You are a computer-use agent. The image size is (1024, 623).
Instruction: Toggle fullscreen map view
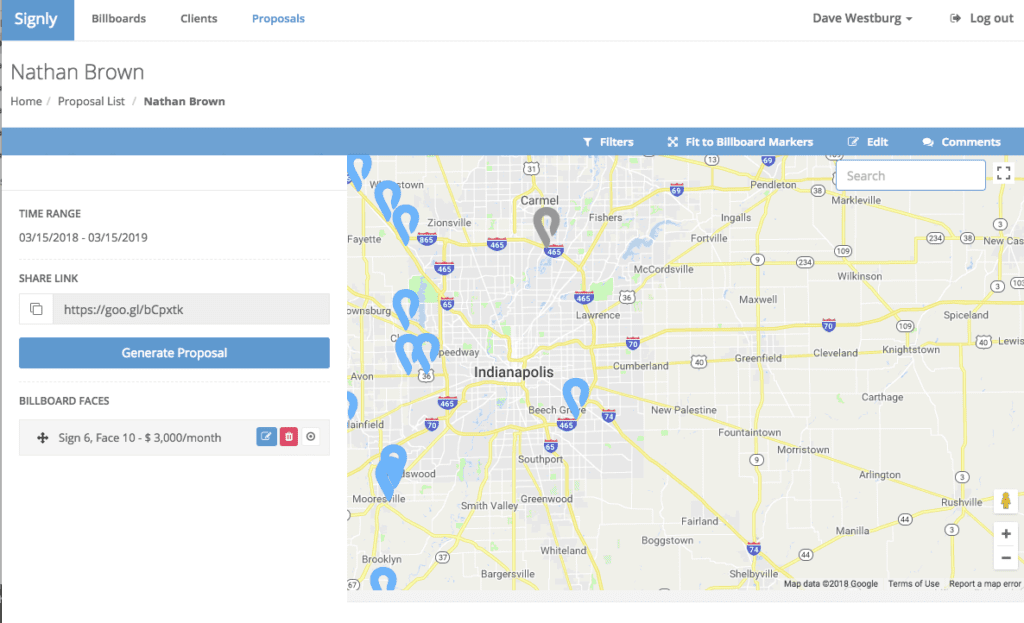1004,174
